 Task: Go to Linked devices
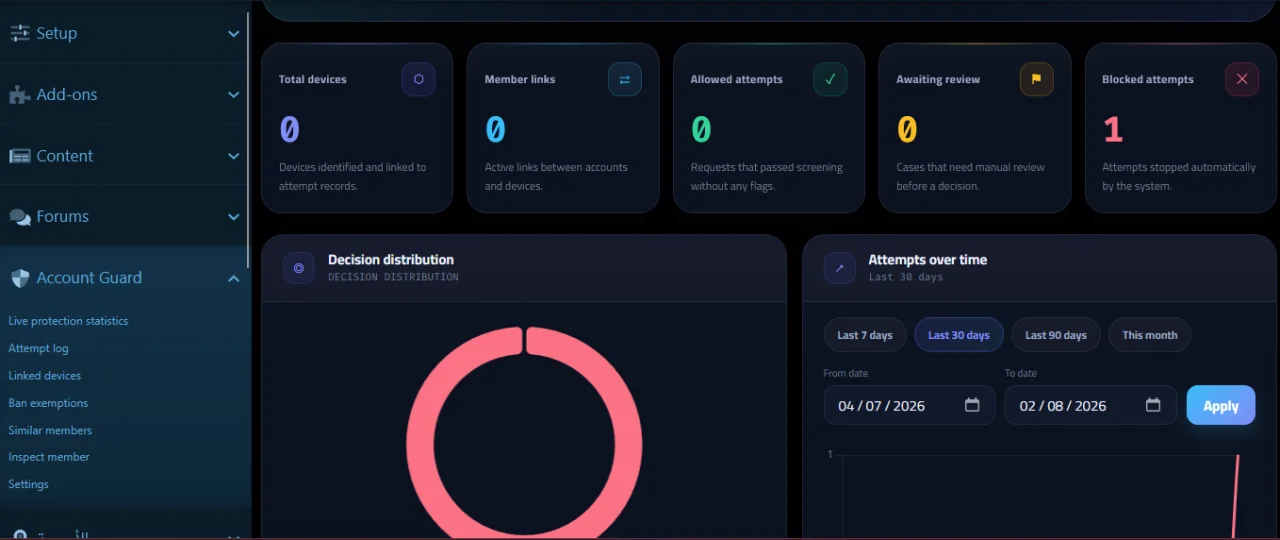tap(45, 375)
